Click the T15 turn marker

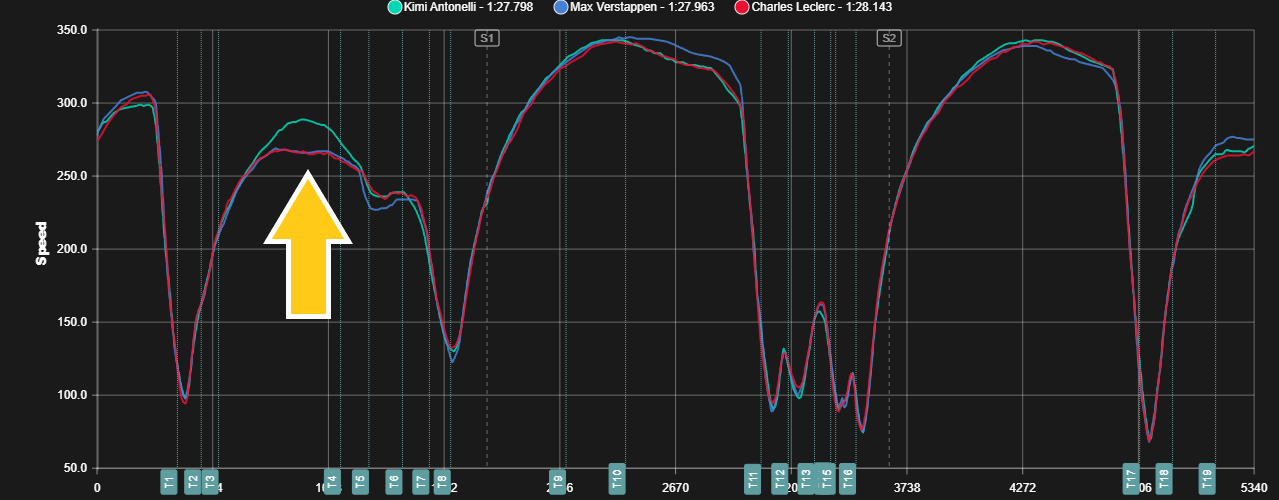(827, 479)
